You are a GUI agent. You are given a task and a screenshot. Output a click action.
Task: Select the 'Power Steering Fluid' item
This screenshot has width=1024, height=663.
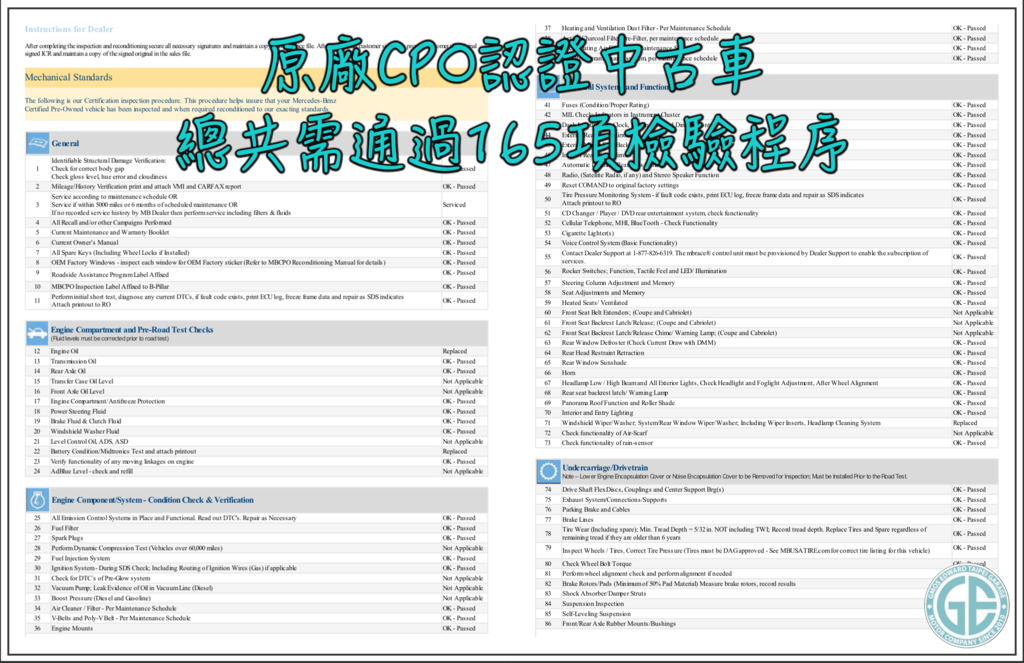coord(78,412)
